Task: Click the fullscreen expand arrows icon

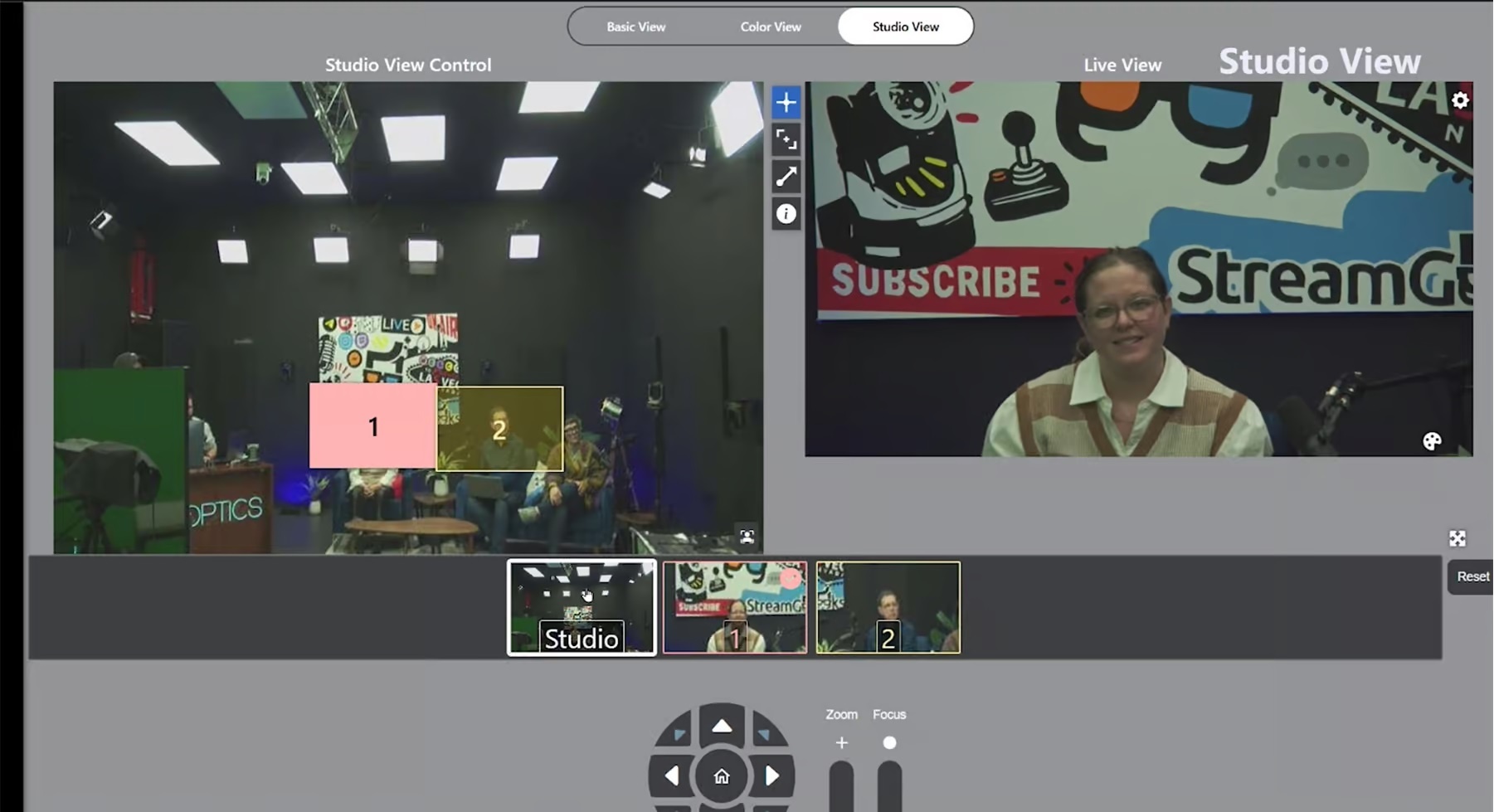Action: pyautogui.click(x=1458, y=538)
